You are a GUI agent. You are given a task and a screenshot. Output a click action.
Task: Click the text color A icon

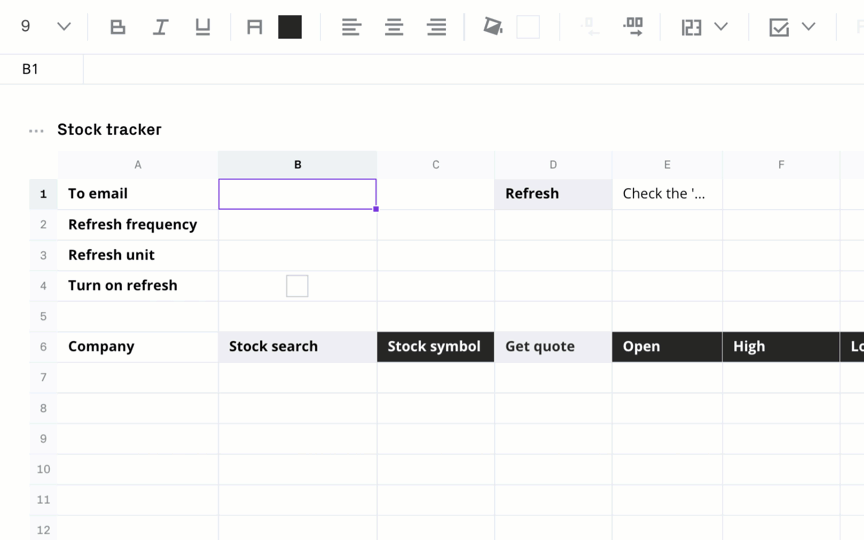point(255,27)
